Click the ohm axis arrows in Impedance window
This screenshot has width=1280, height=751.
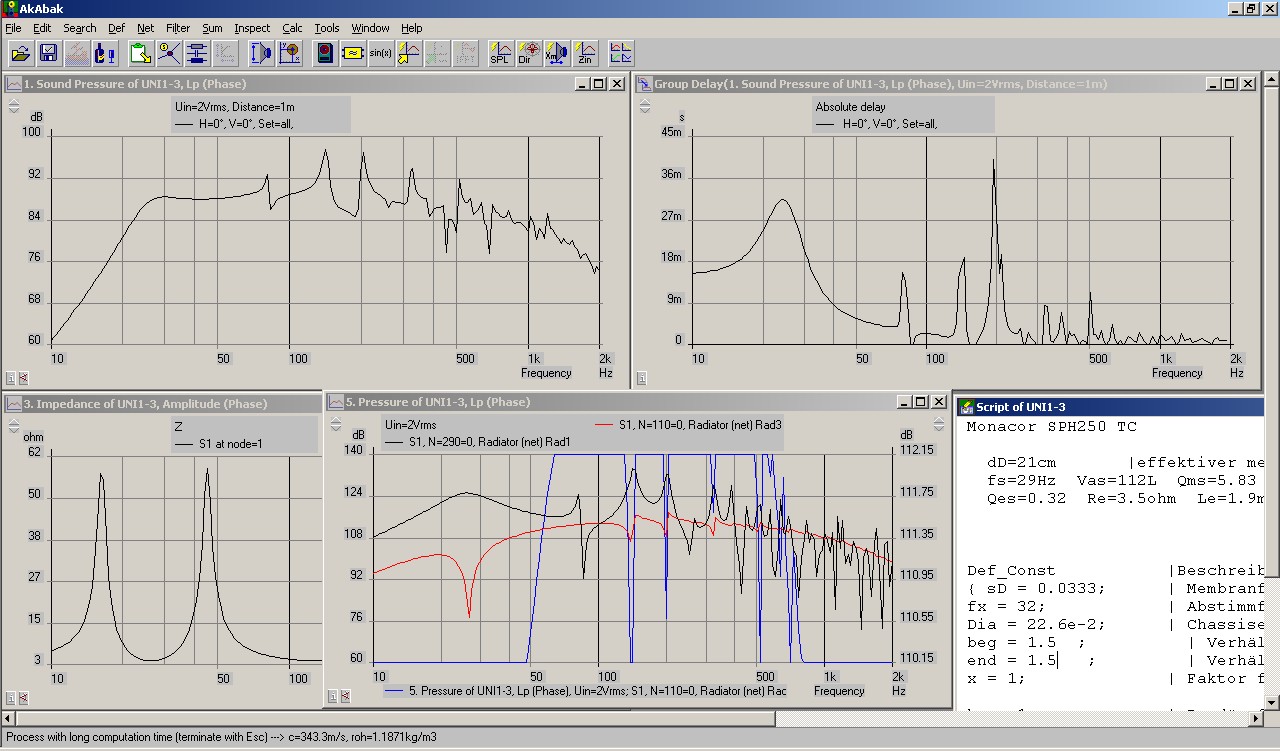click(14, 425)
